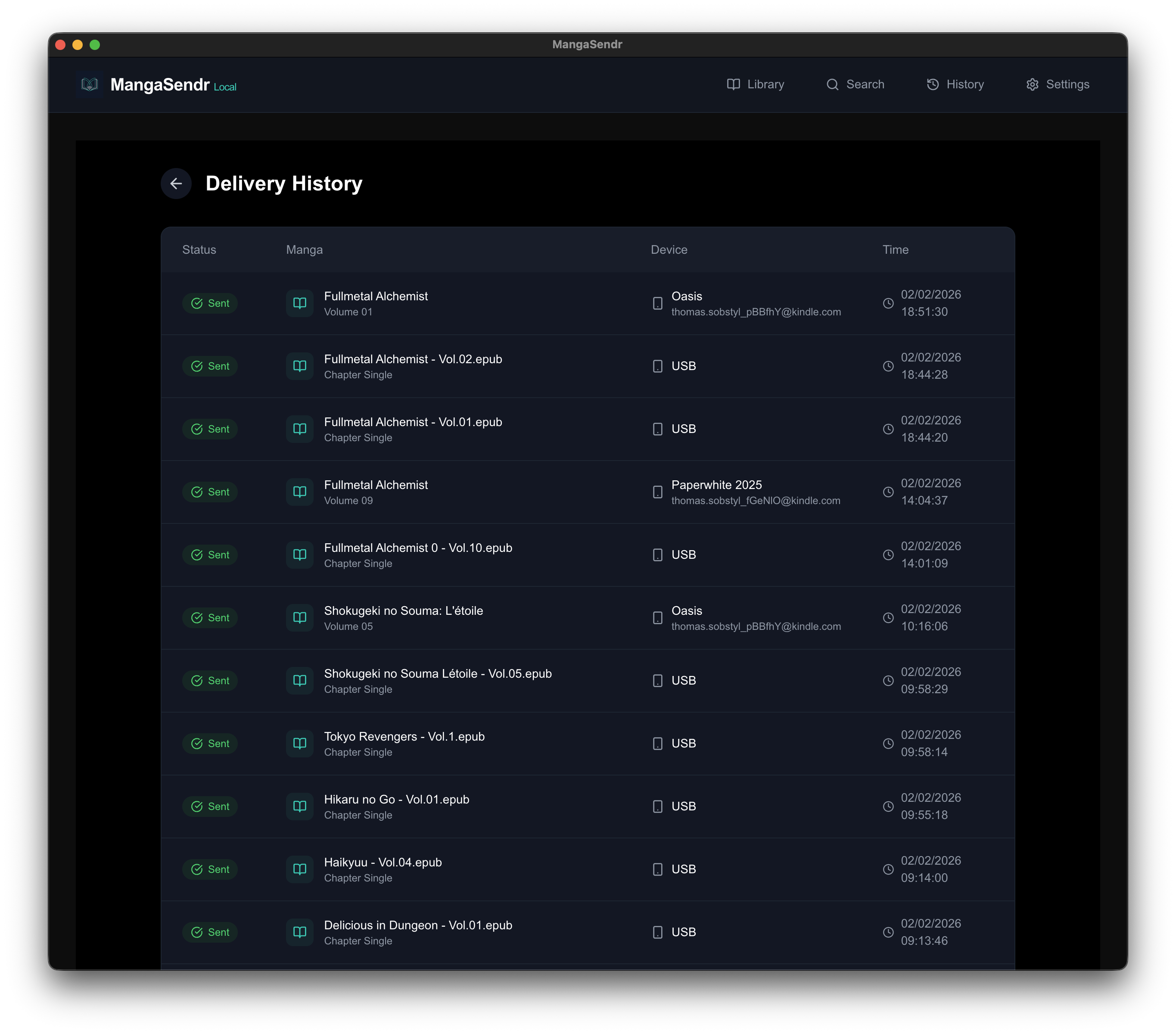Click the Manga column header
The height and width of the screenshot is (1034, 1176).
tap(305, 250)
